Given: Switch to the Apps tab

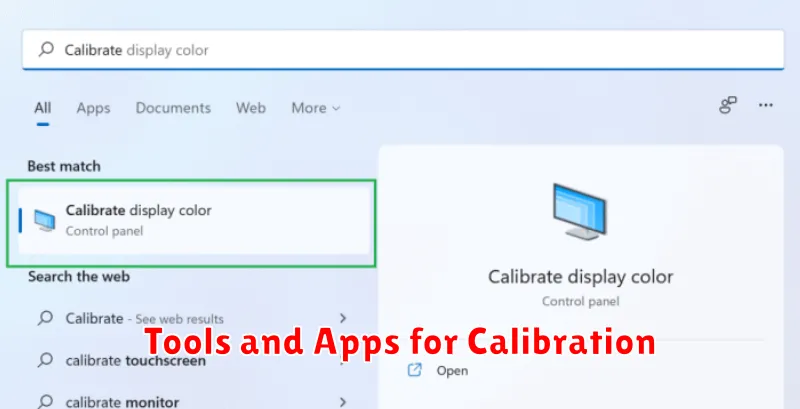Looking at the screenshot, I should coord(93,108).
